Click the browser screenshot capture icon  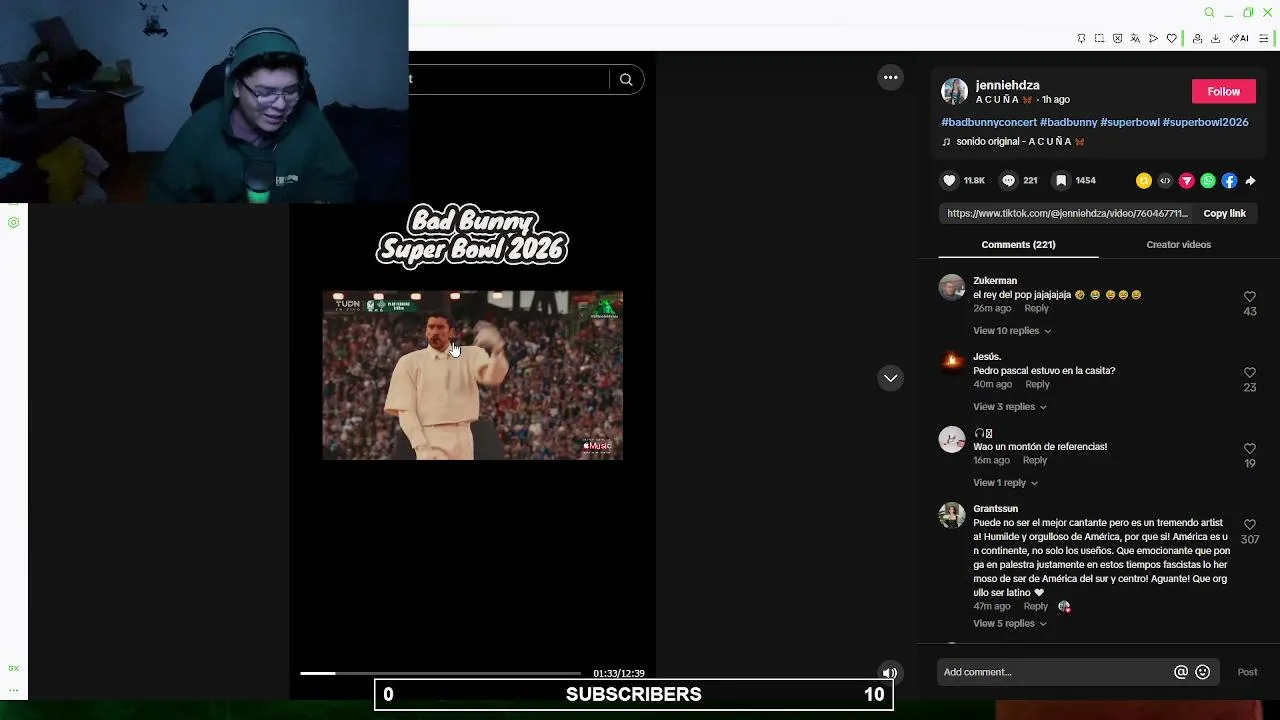click(x=1099, y=39)
